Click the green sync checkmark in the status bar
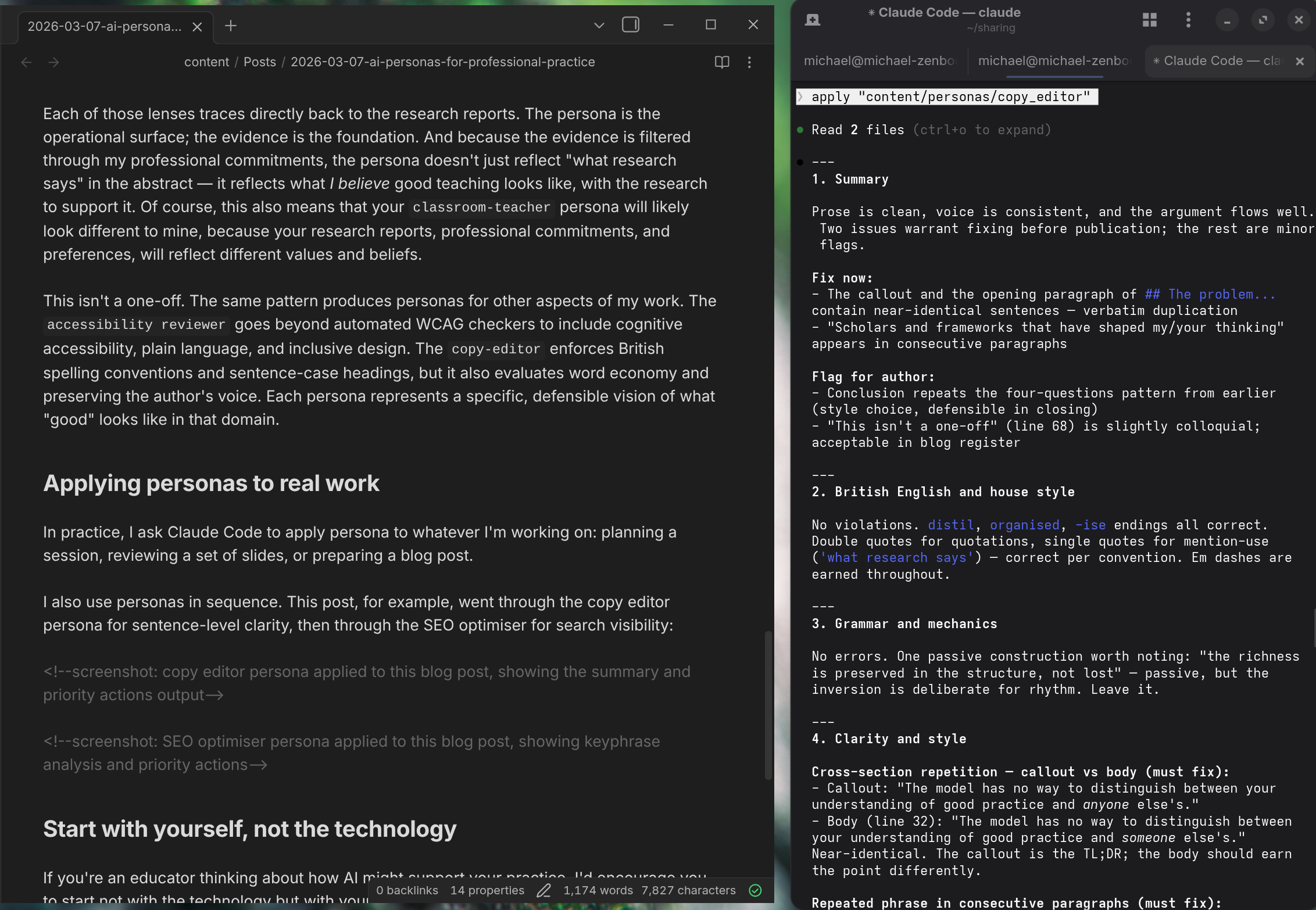This screenshot has width=1316, height=910. (x=756, y=890)
